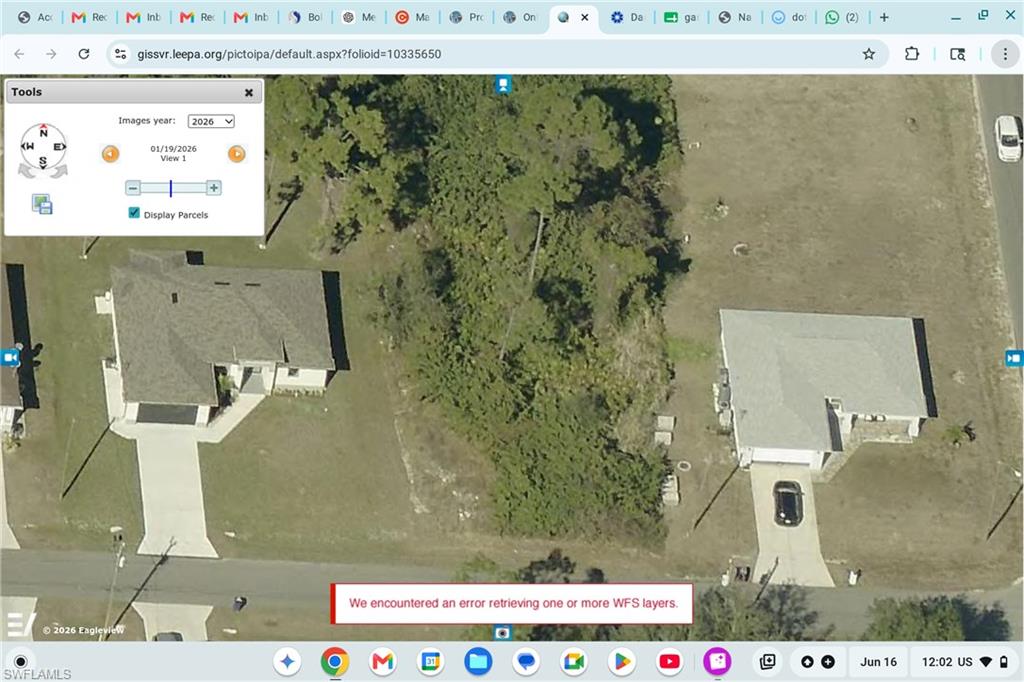Screen dimensions: 1024x682
Task: Click the browser back arrow
Action: pyautogui.click(x=20, y=54)
